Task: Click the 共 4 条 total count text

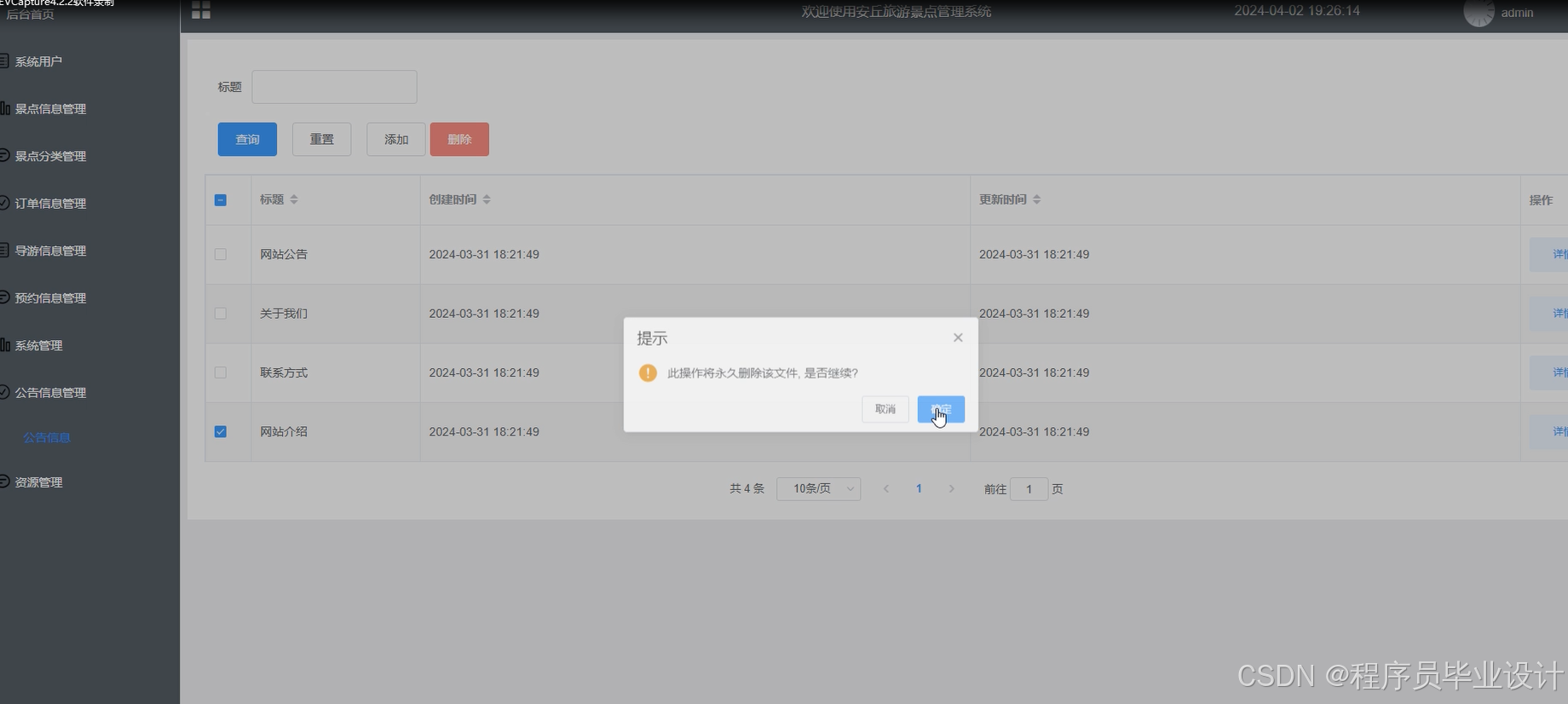Action: (x=747, y=488)
